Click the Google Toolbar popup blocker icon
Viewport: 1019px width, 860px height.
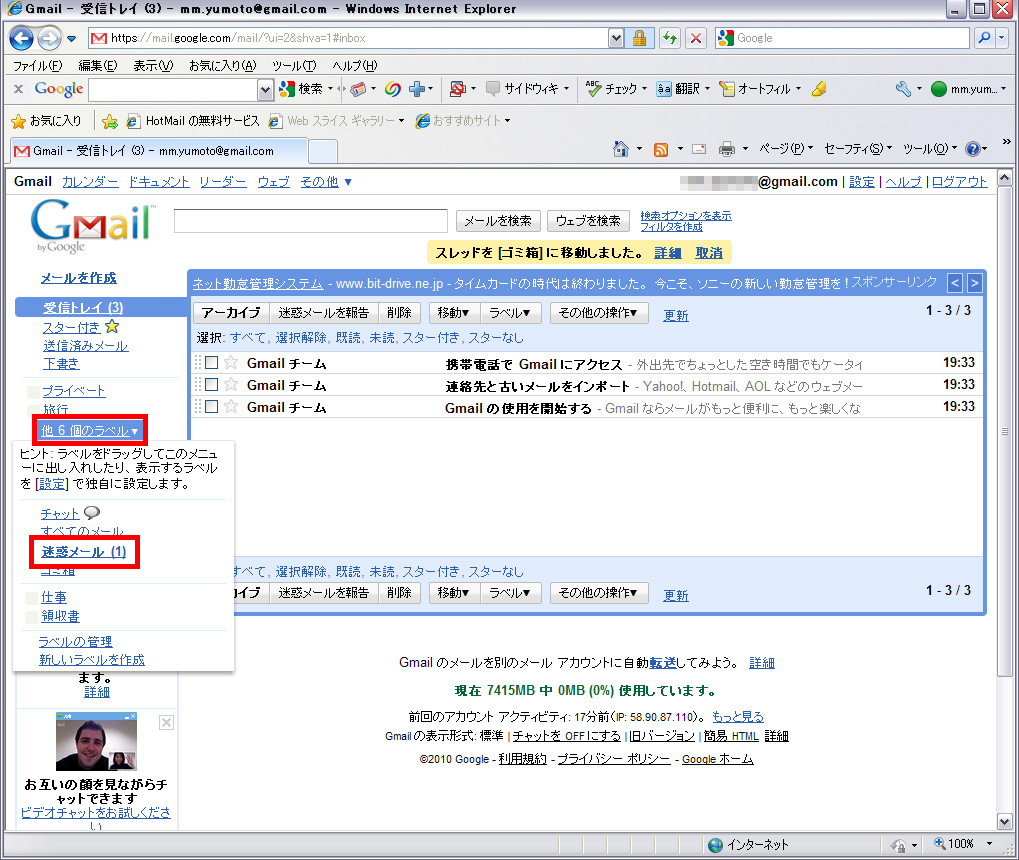[458, 89]
